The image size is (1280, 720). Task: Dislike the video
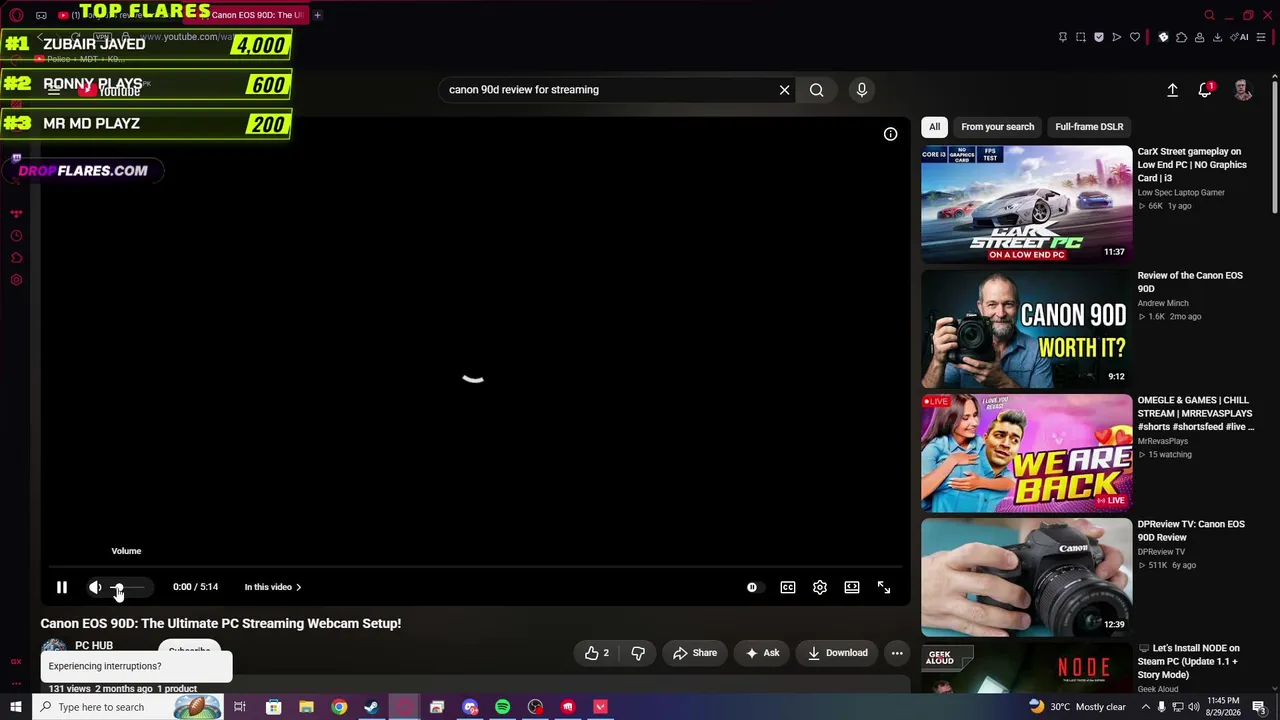[638, 653]
